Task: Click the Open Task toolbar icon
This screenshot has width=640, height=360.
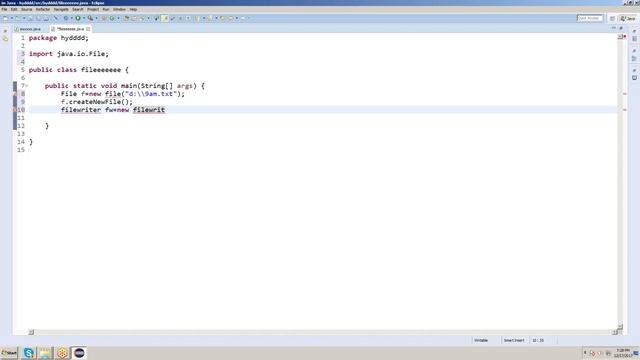Action: click(x=134, y=18)
